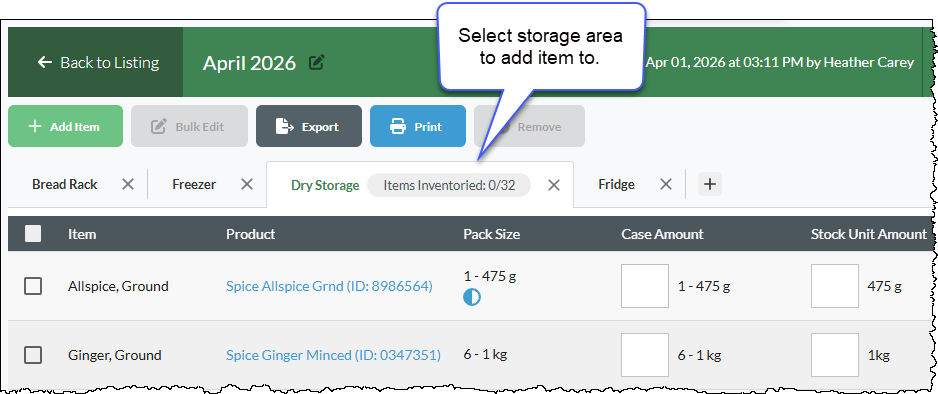
Task: Close the Dry Storage tab
Action: click(x=554, y=185)
